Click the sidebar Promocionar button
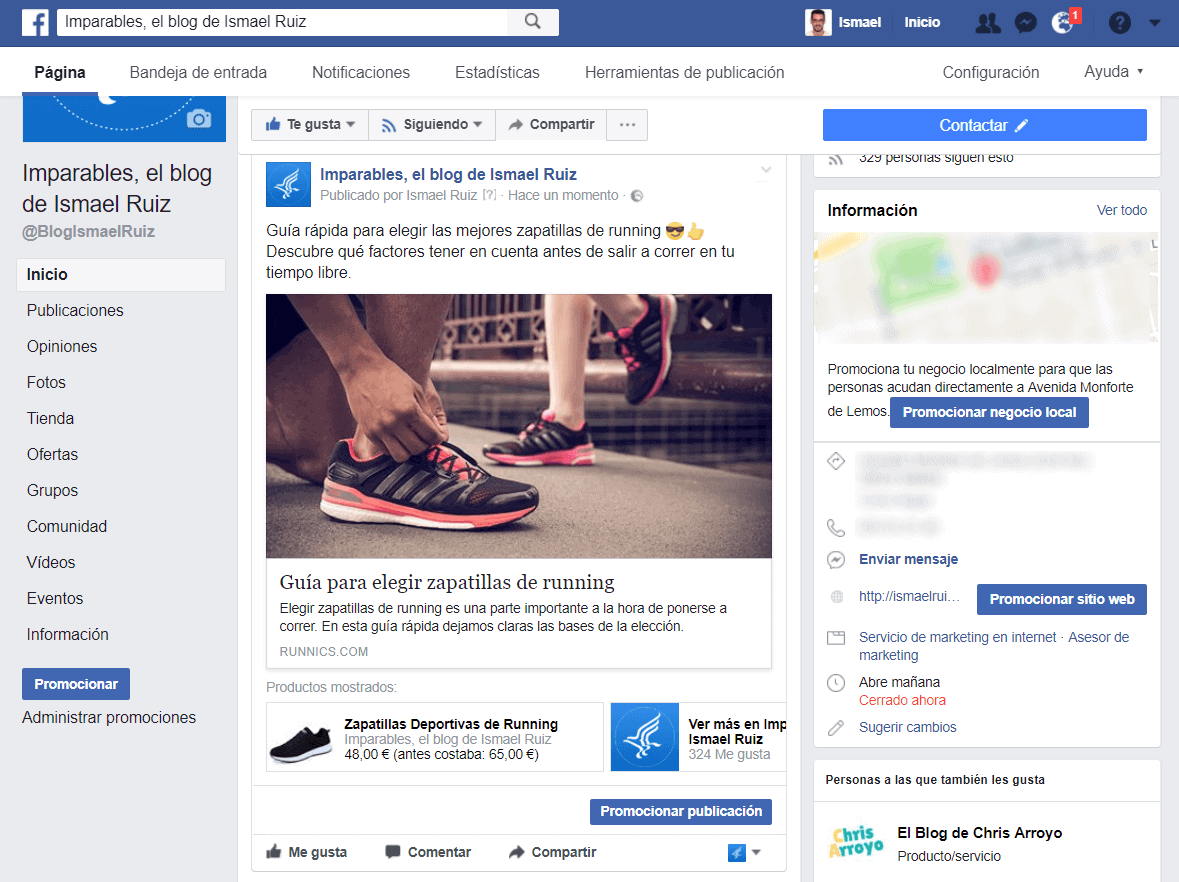The width and height of the screenshot is (1179, 882). point(76,684)
